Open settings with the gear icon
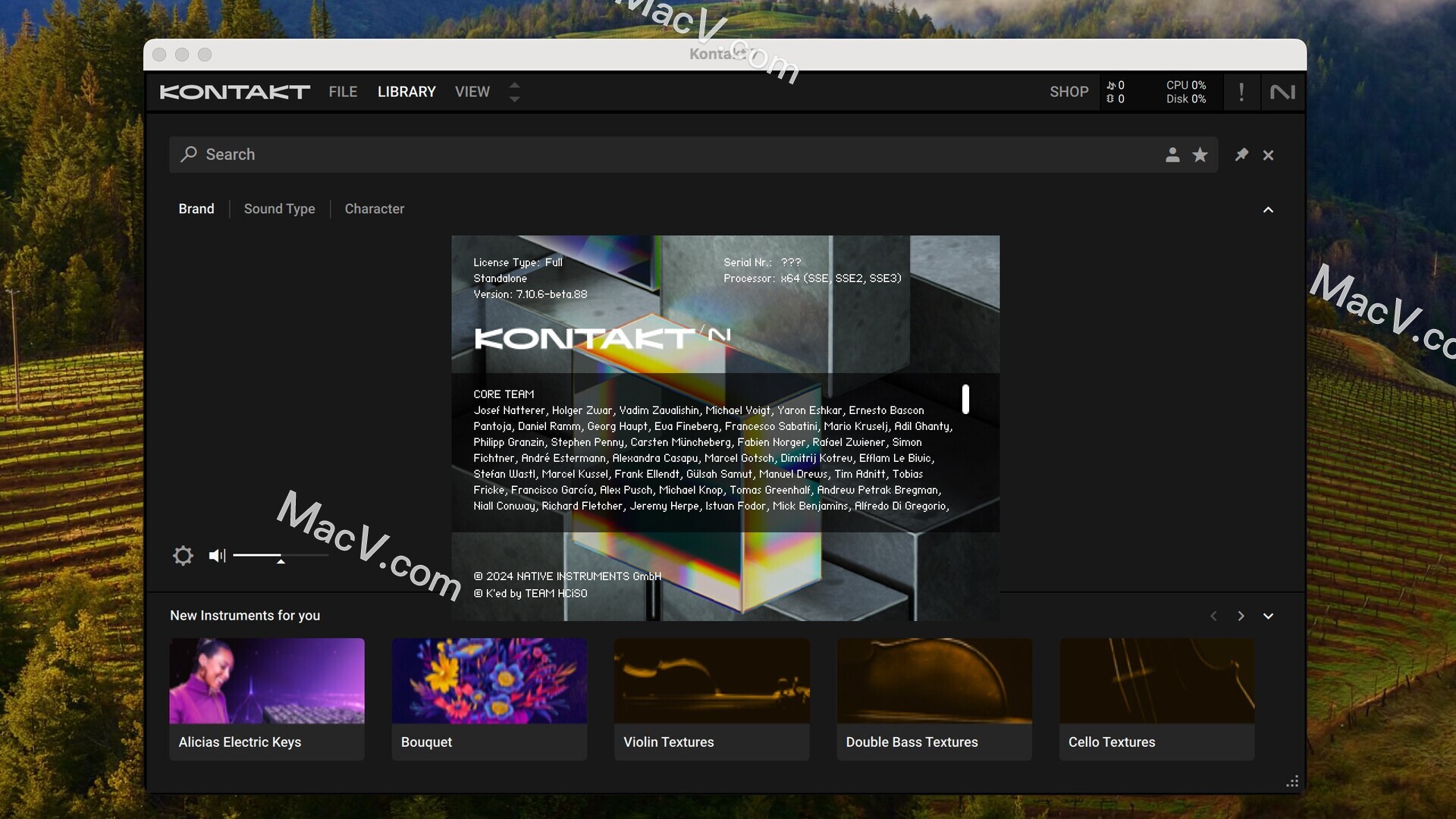 click(x=183, y=556)
